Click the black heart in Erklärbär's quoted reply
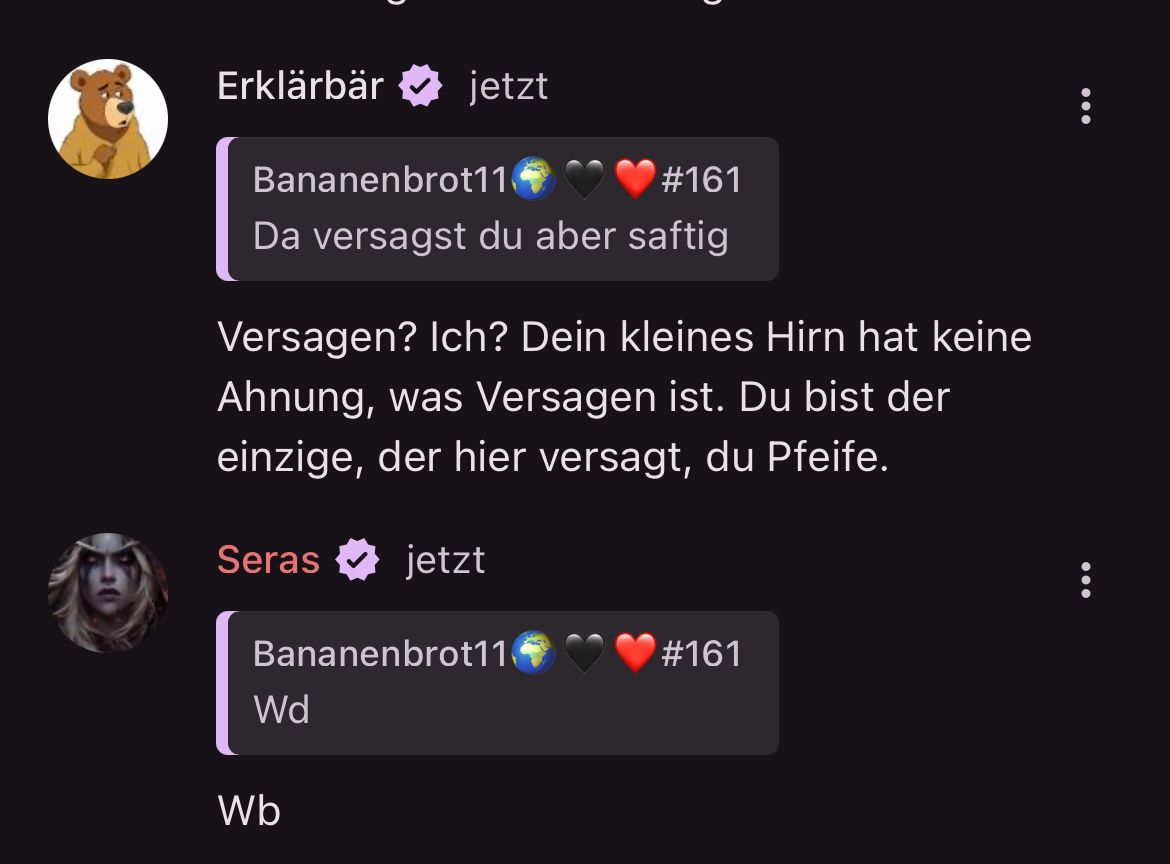The height and width of the screenshot is (864, 1170). (x=584, y=179)
